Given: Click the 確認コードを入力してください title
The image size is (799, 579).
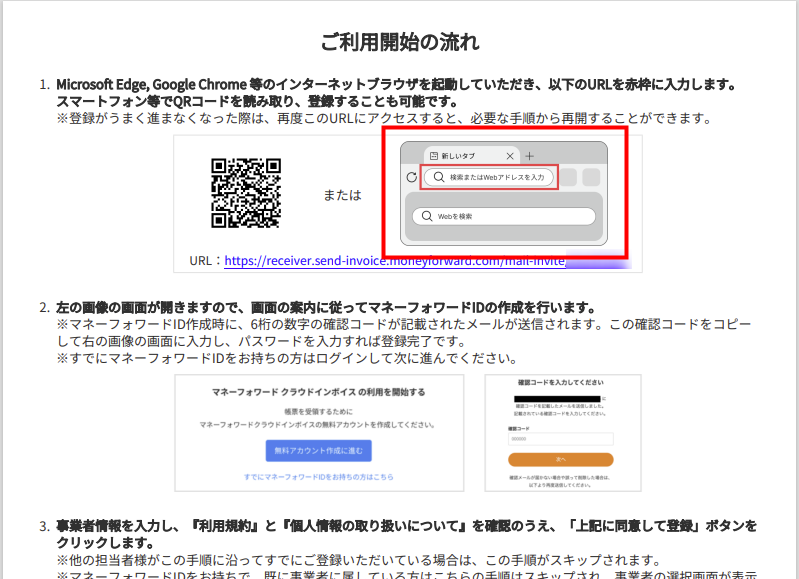Looking at the screenshot, I should 560,383.
